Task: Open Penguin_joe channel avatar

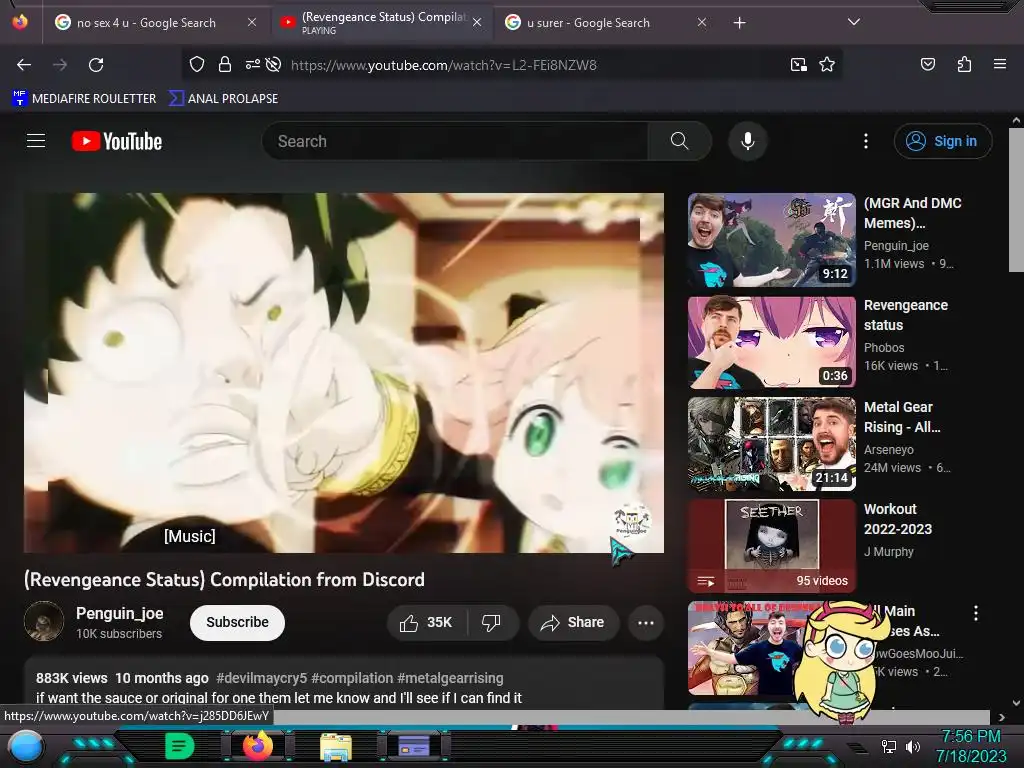Action: pos(44,621)
